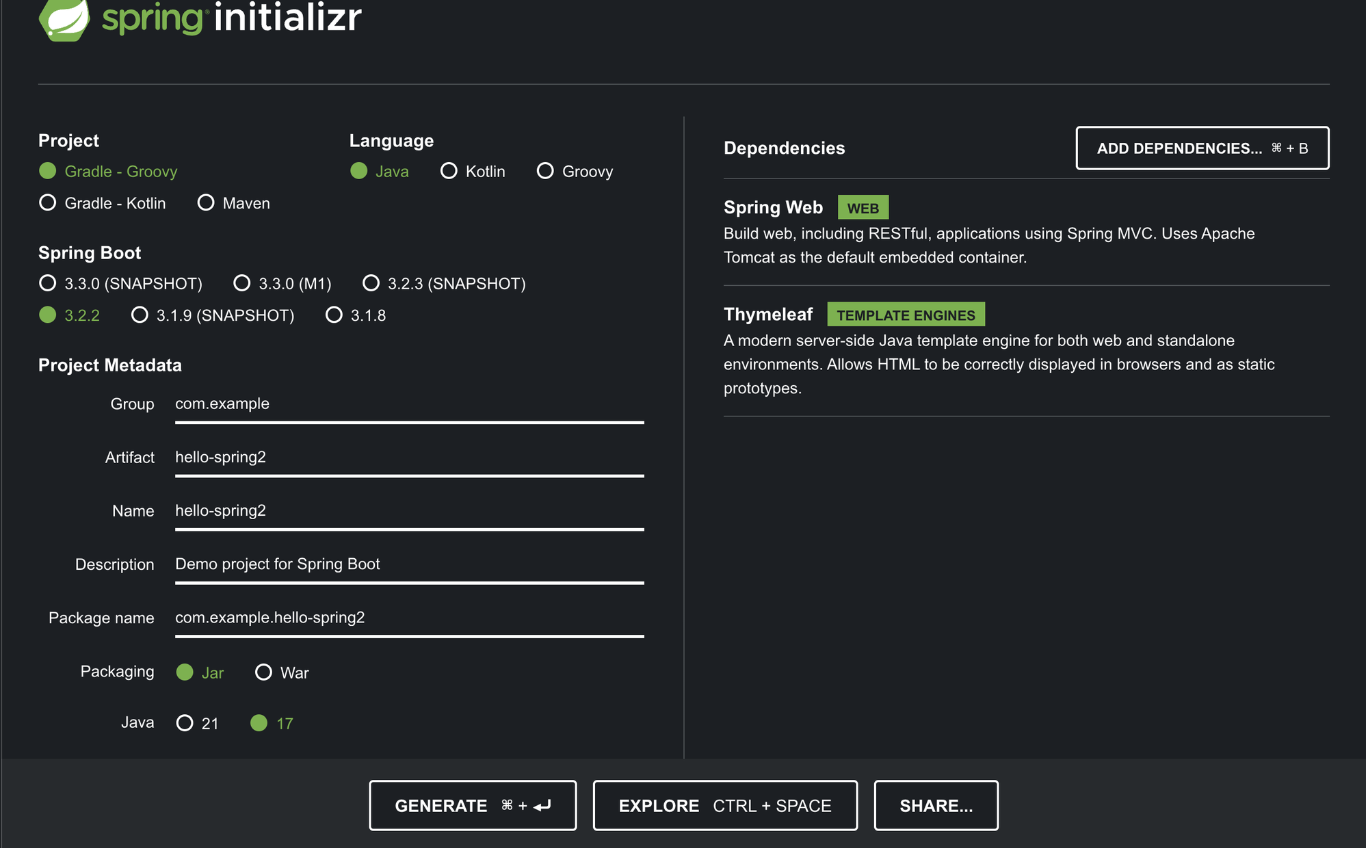Screen dimensions: 1366x848
Task: Click the Package name input field
Action: (409, 618)
